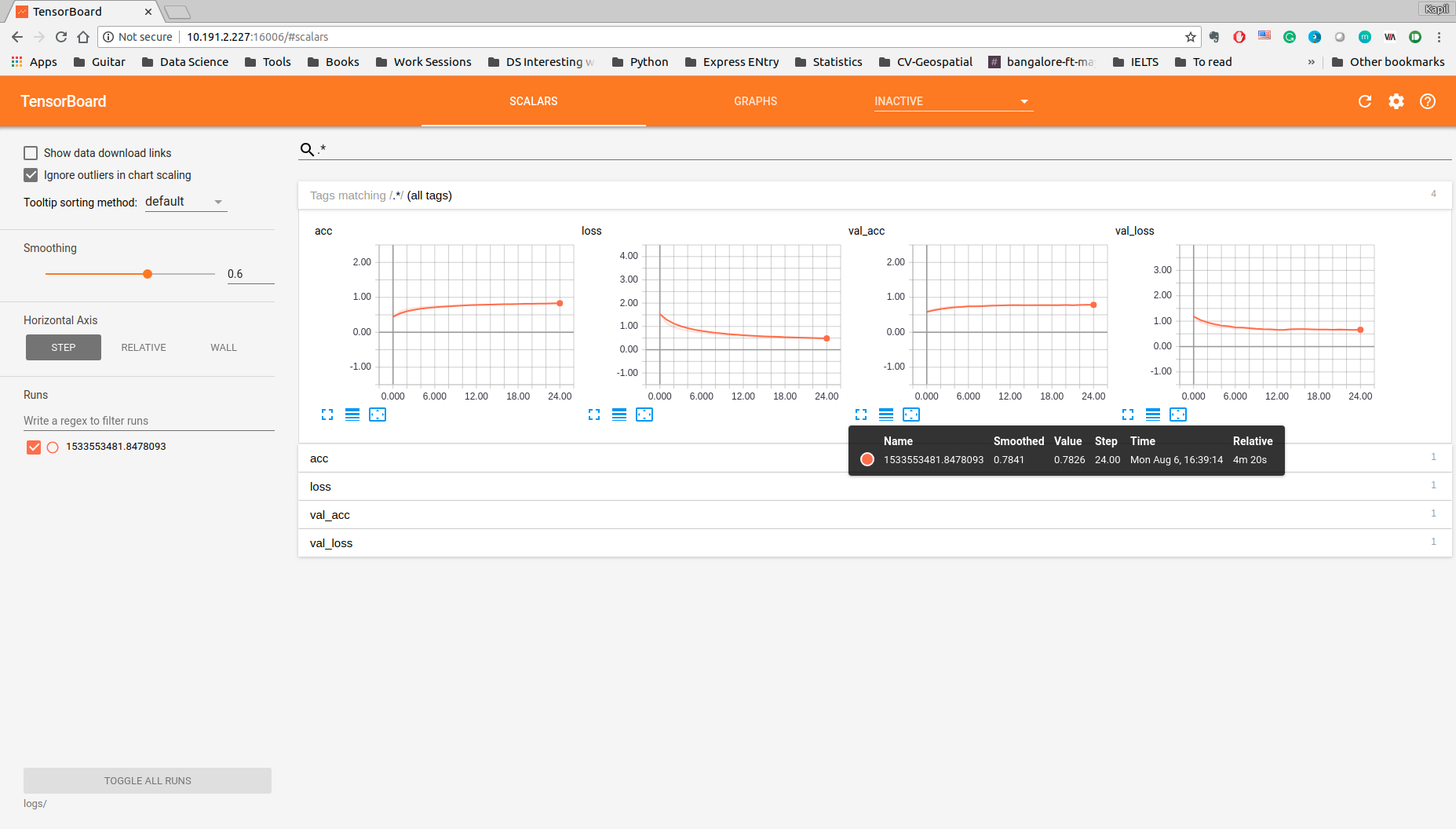1456x829 pixels.
Task: Reload TensorBoard data with refresh icon
Action: coord(1365,101)
